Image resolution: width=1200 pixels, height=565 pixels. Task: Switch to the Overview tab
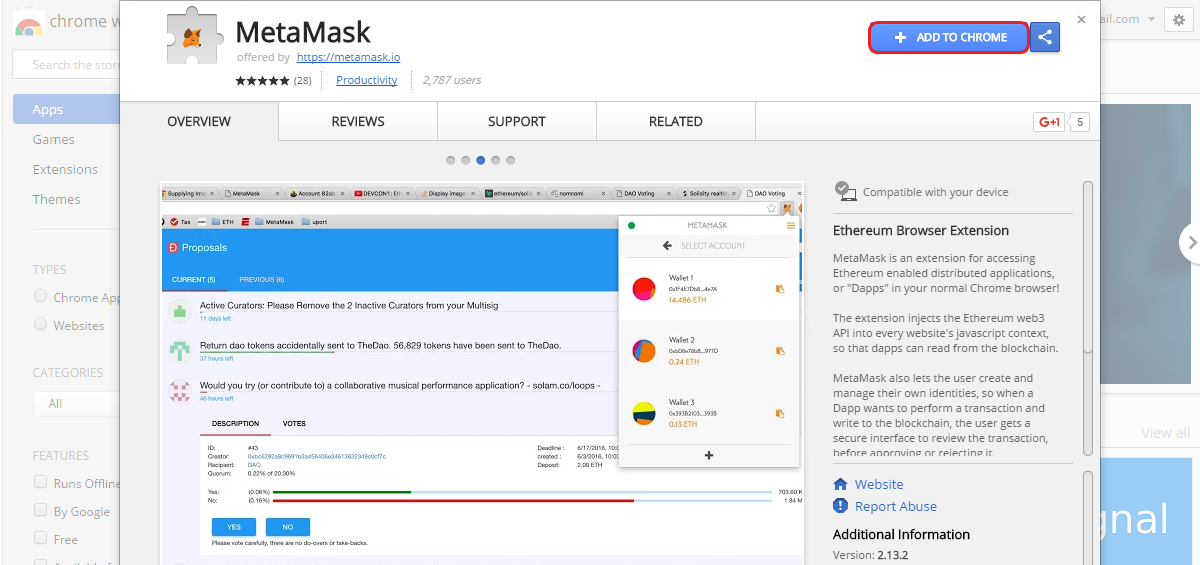[199, 121]
